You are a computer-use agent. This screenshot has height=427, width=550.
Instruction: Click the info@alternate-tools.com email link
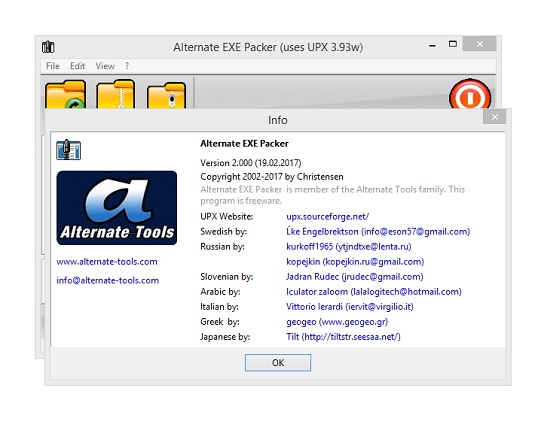(108, 280)
